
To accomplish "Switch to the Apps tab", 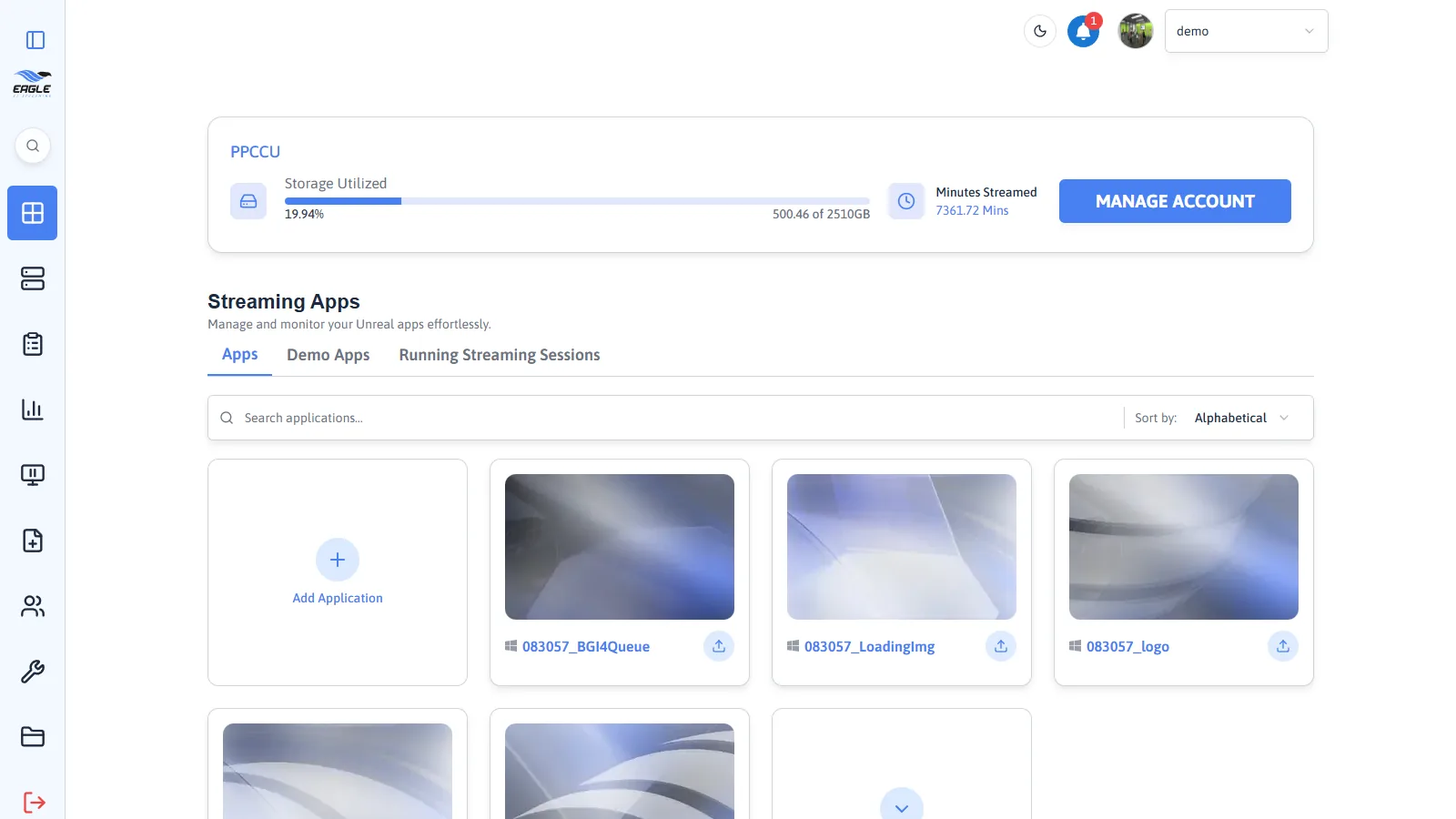I will [240, 355].
